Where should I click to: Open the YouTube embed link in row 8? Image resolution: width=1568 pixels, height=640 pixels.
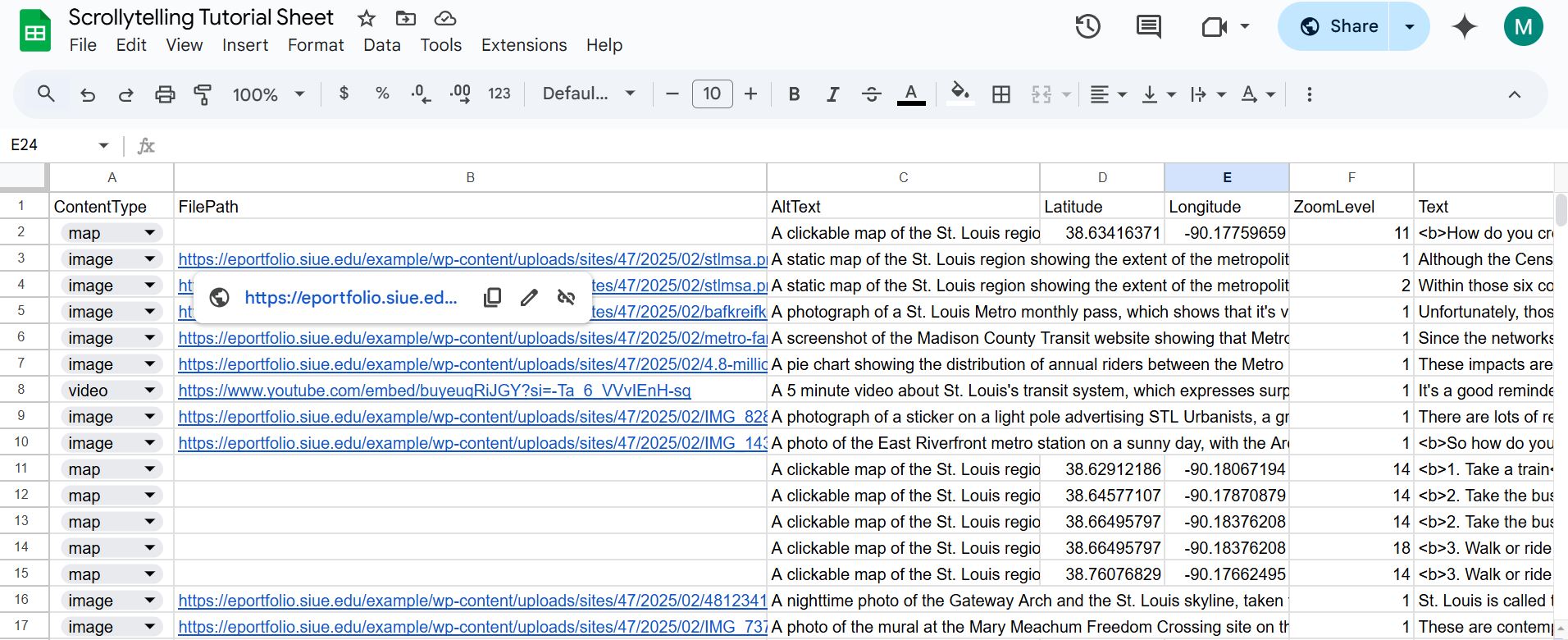coord(435,391)
